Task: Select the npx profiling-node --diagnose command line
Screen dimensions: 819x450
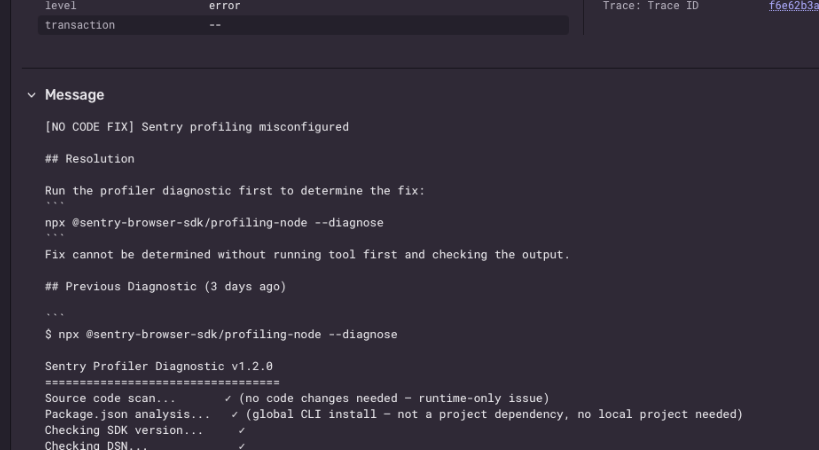Action: pyautogui.click(x=214, y=222)
